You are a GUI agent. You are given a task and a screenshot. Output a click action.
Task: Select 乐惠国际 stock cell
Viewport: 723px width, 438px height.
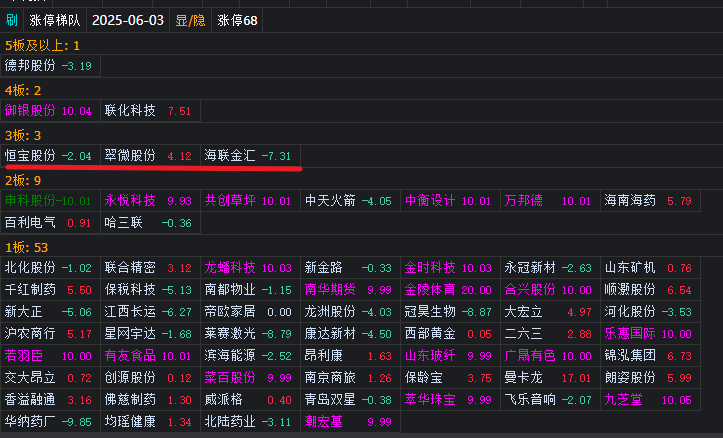point(651,334)
